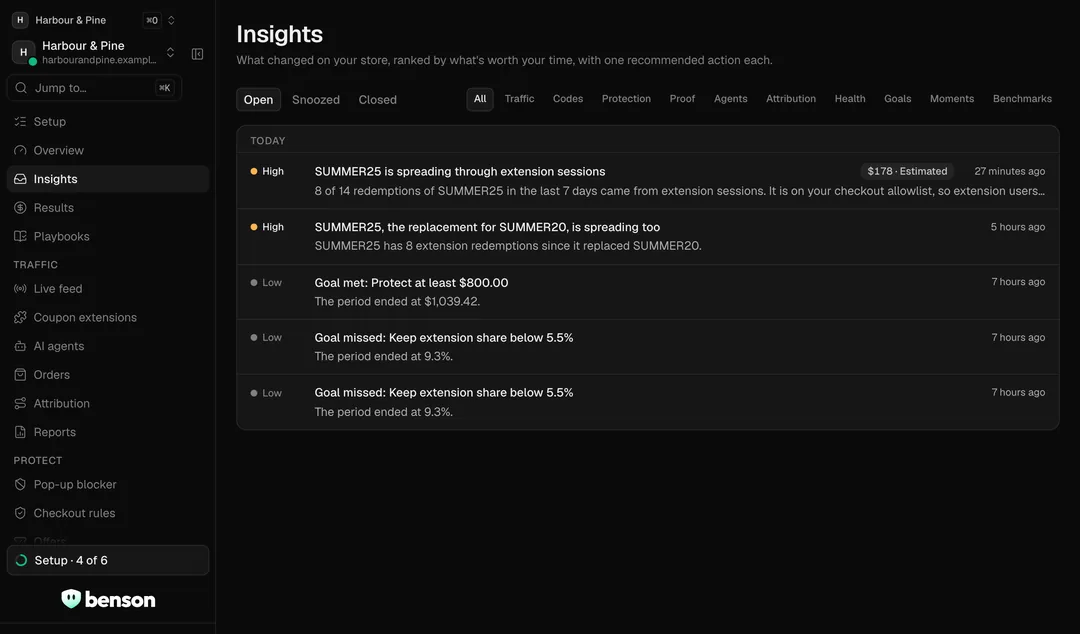1080x634 pixels.
Task: Click the AI agents robot icon
Action: (x=20, y=346)
